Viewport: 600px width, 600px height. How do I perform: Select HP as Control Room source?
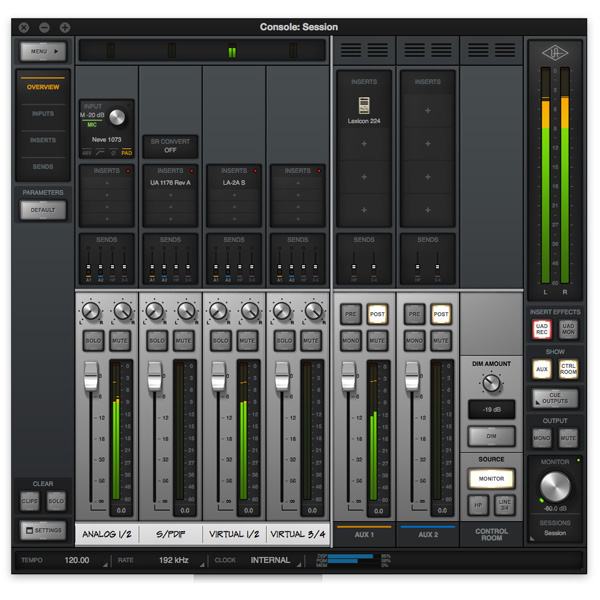(x=478, y=505)
